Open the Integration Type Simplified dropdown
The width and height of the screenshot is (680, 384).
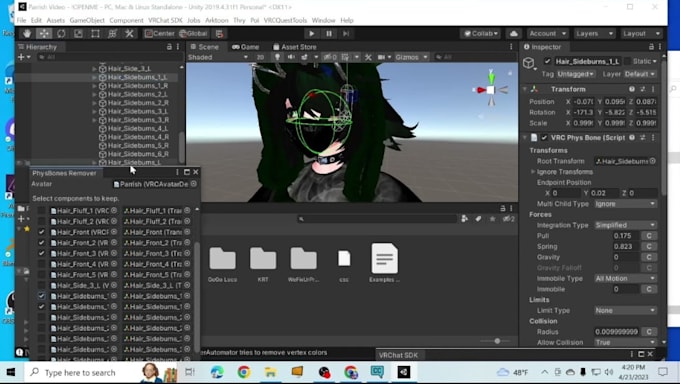tap(625, 225)
